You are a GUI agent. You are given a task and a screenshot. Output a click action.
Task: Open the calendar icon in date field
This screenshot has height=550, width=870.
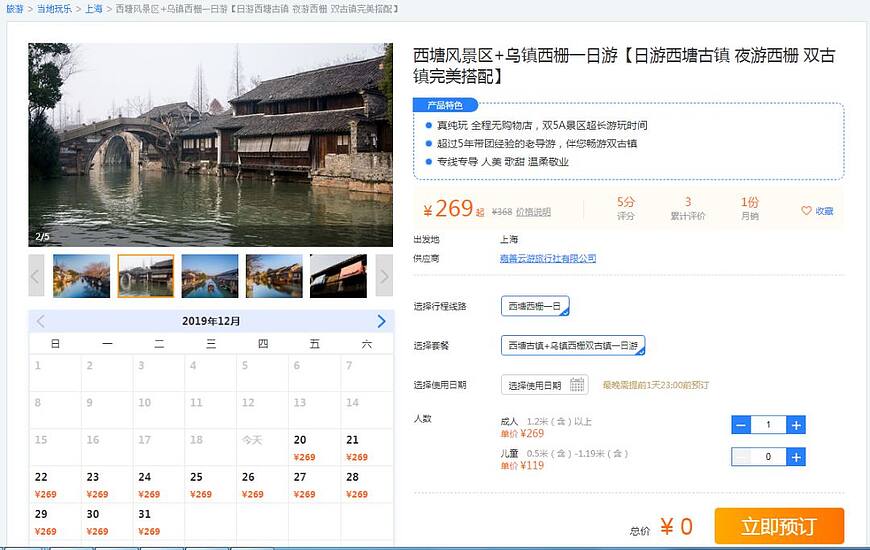point(576,385)
